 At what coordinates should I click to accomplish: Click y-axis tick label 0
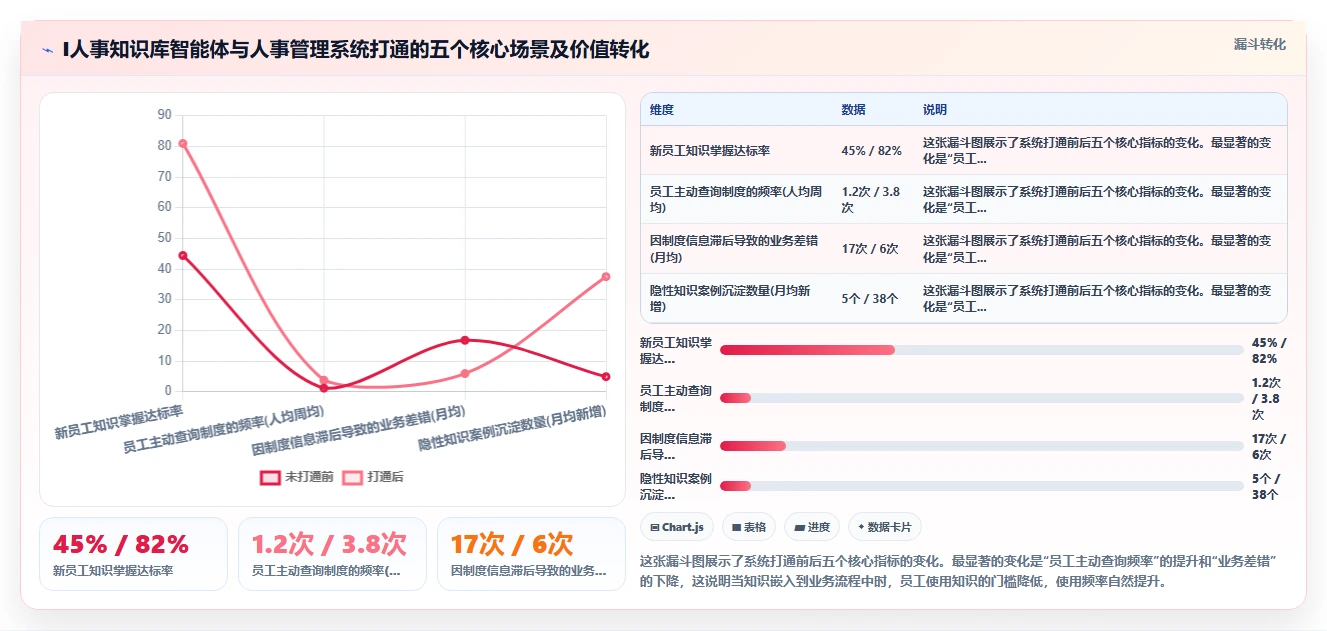pos(168,391)
